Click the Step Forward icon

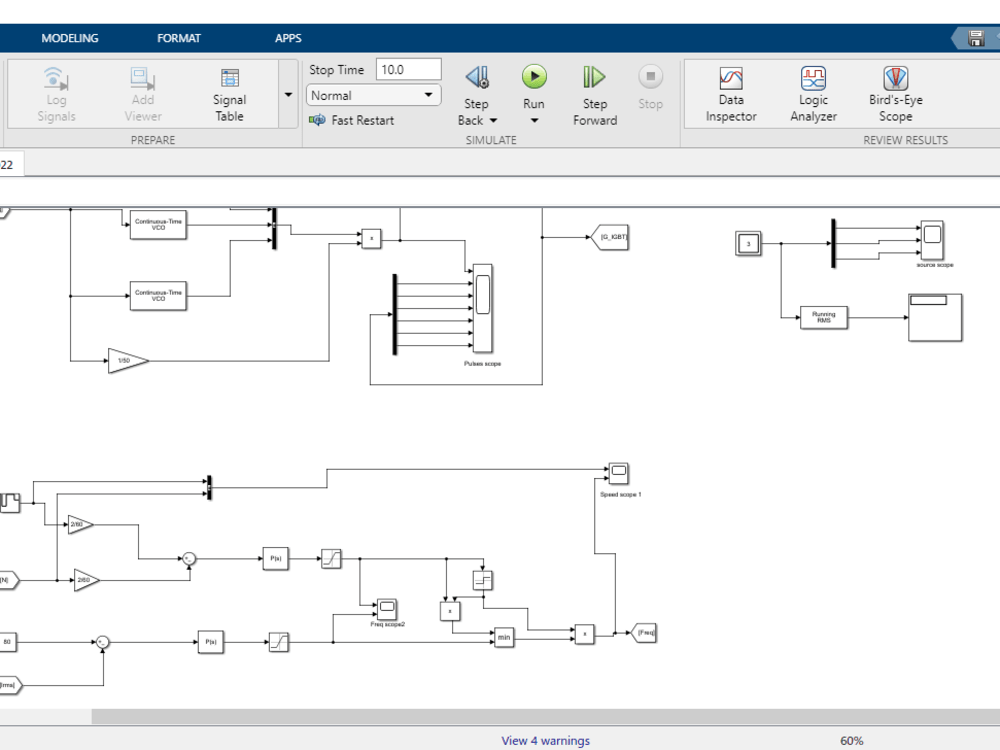tap(593, 78)
